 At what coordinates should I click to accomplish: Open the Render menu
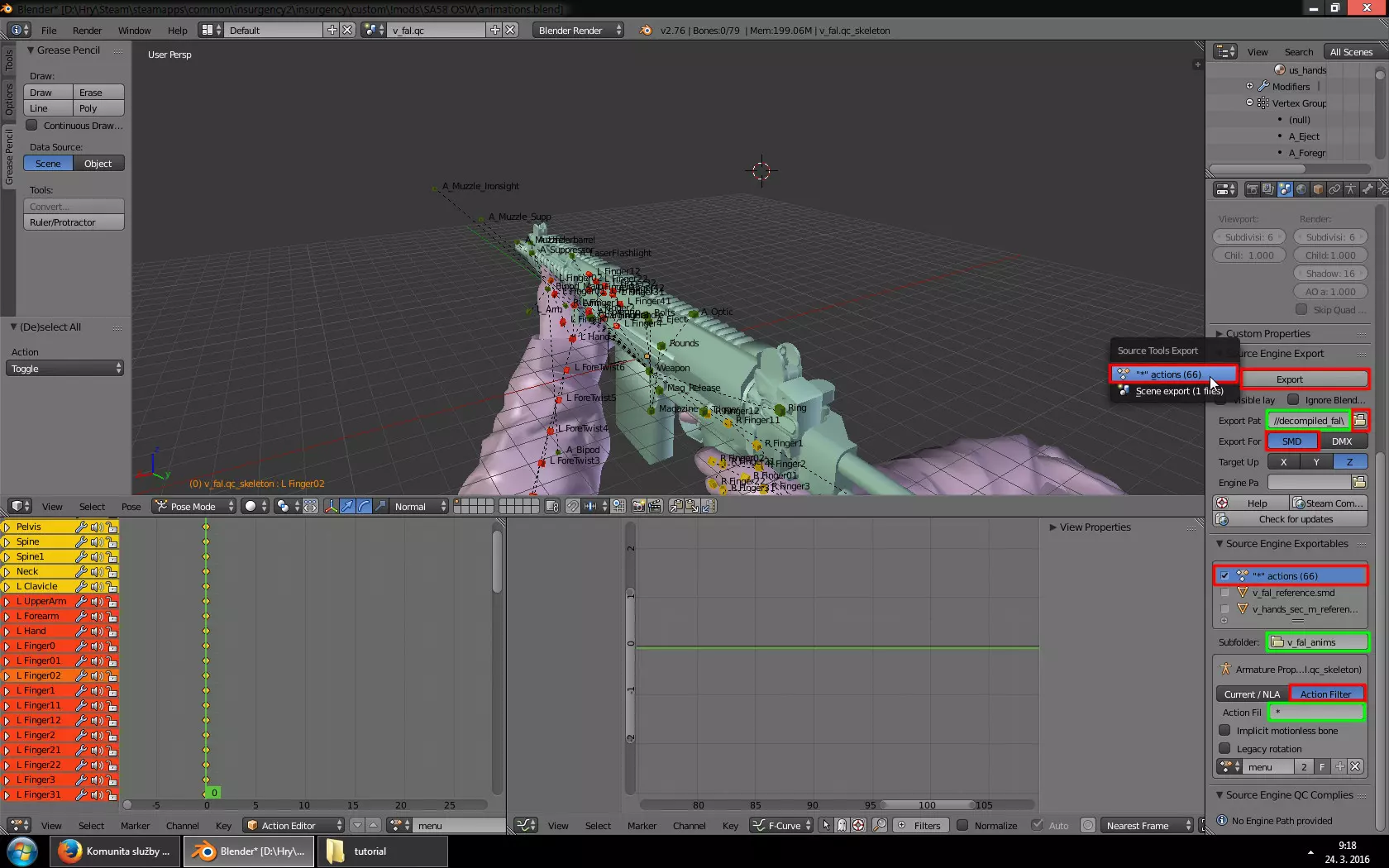87,31
